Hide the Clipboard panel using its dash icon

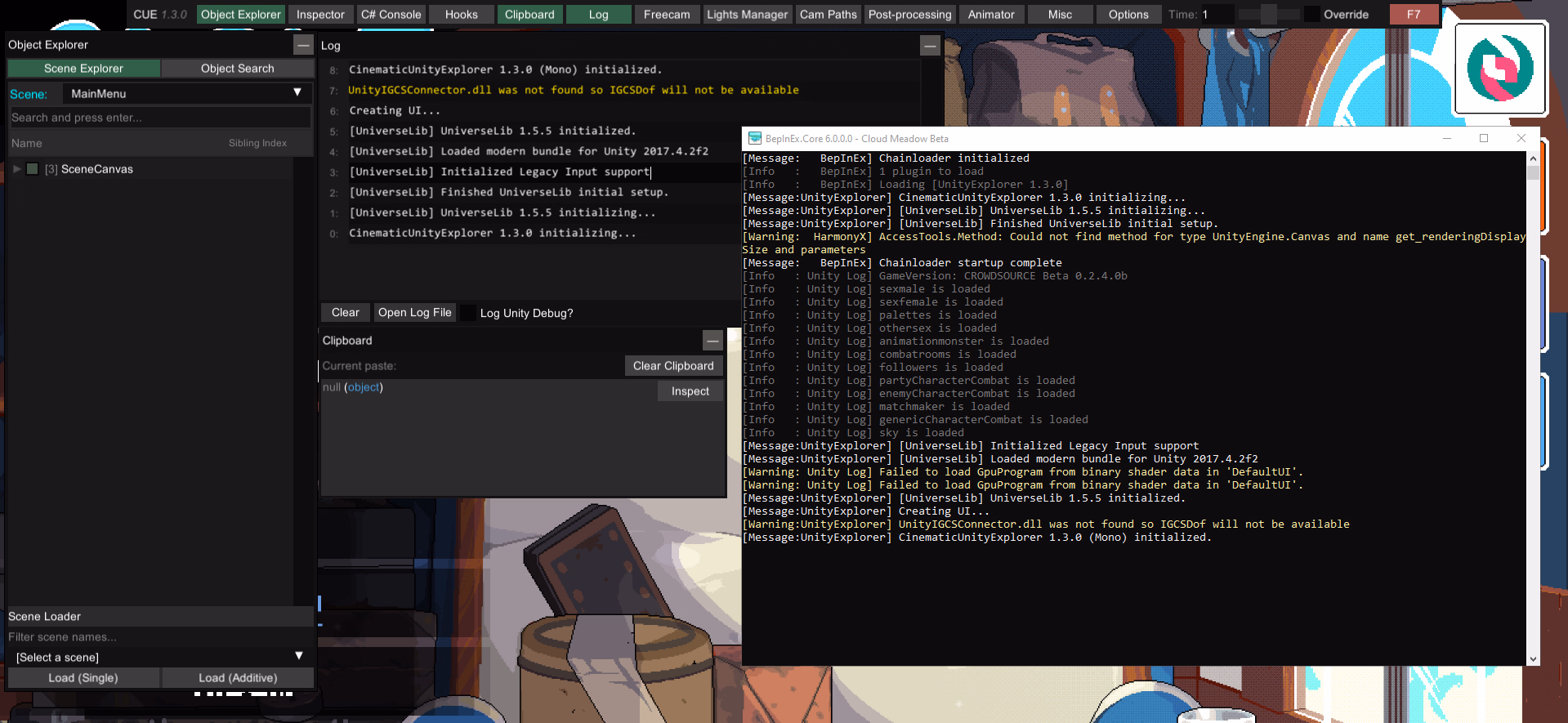(713, 341)
